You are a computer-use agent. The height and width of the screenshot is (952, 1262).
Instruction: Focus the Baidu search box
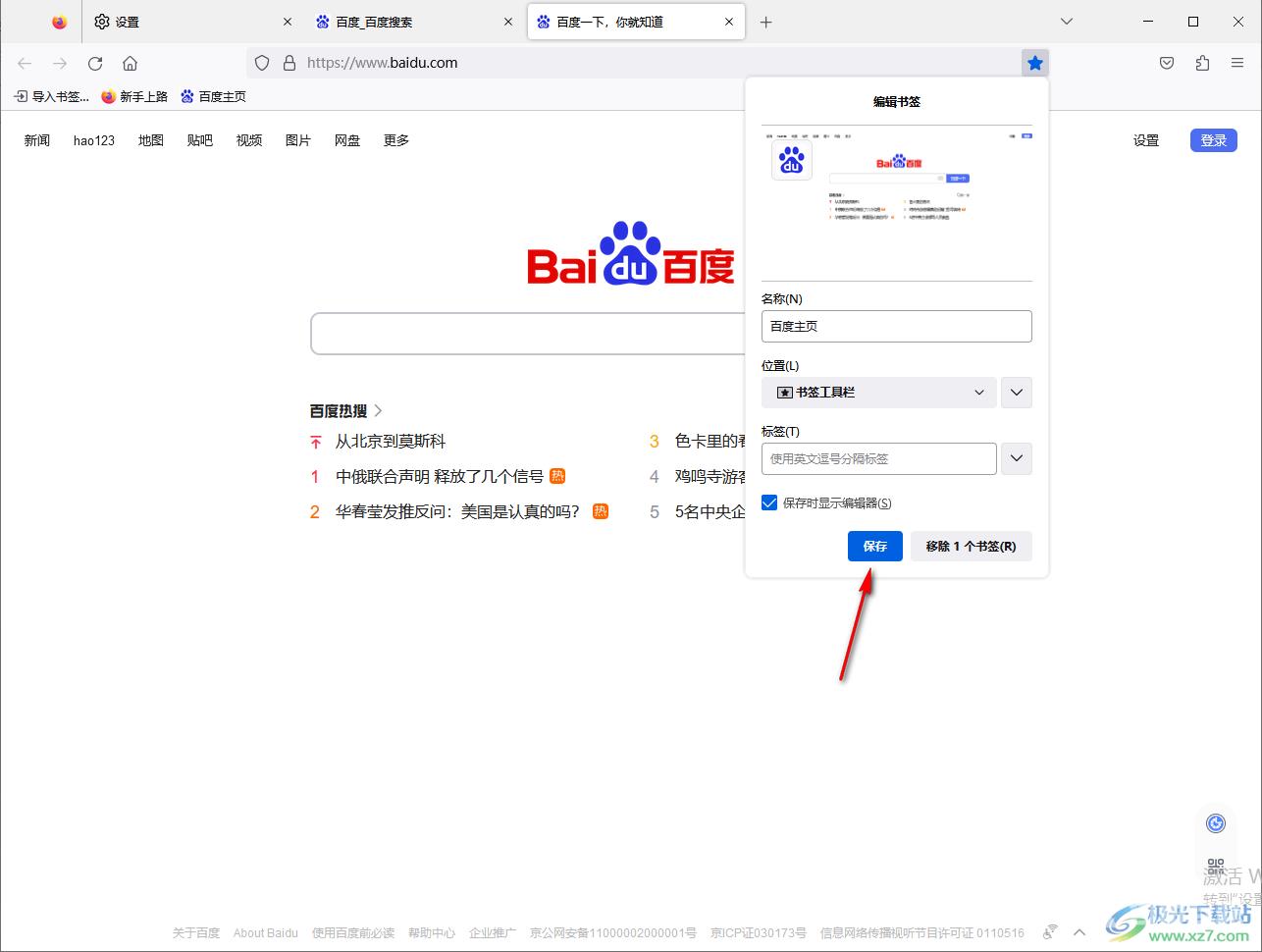(530, 334)
